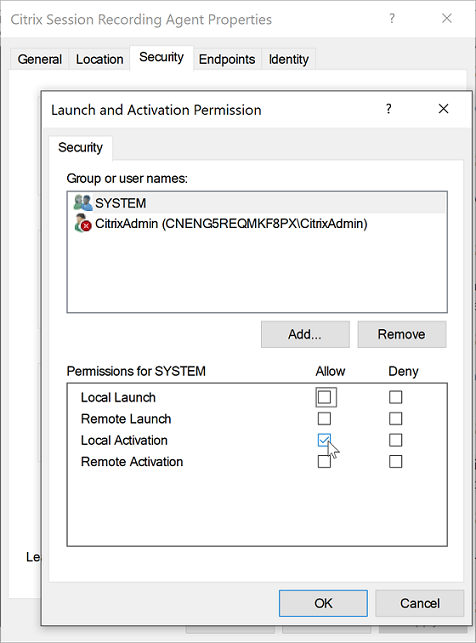This screenshot has width=476, height=643.
Task: Click the SYSTEM group icon
Action: pos(83,203)
